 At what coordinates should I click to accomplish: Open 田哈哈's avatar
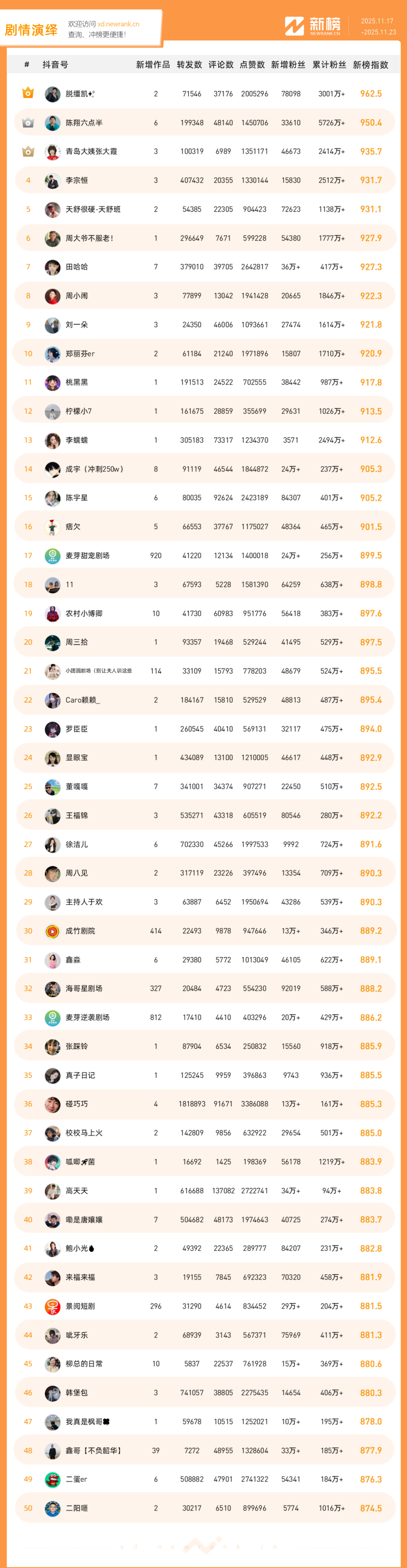coord(52,267)
